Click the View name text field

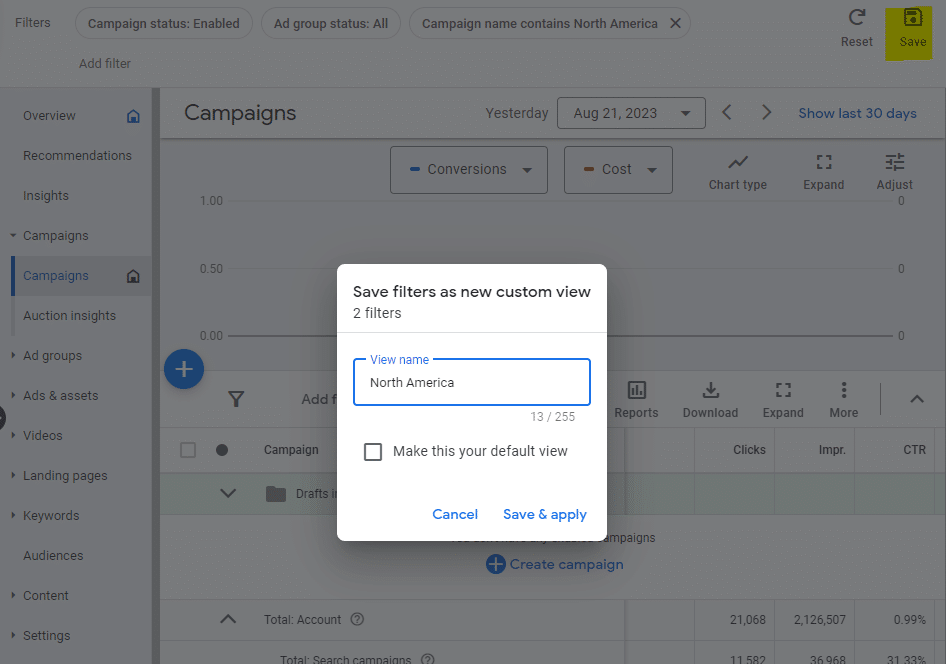click(x=472, y=383)
